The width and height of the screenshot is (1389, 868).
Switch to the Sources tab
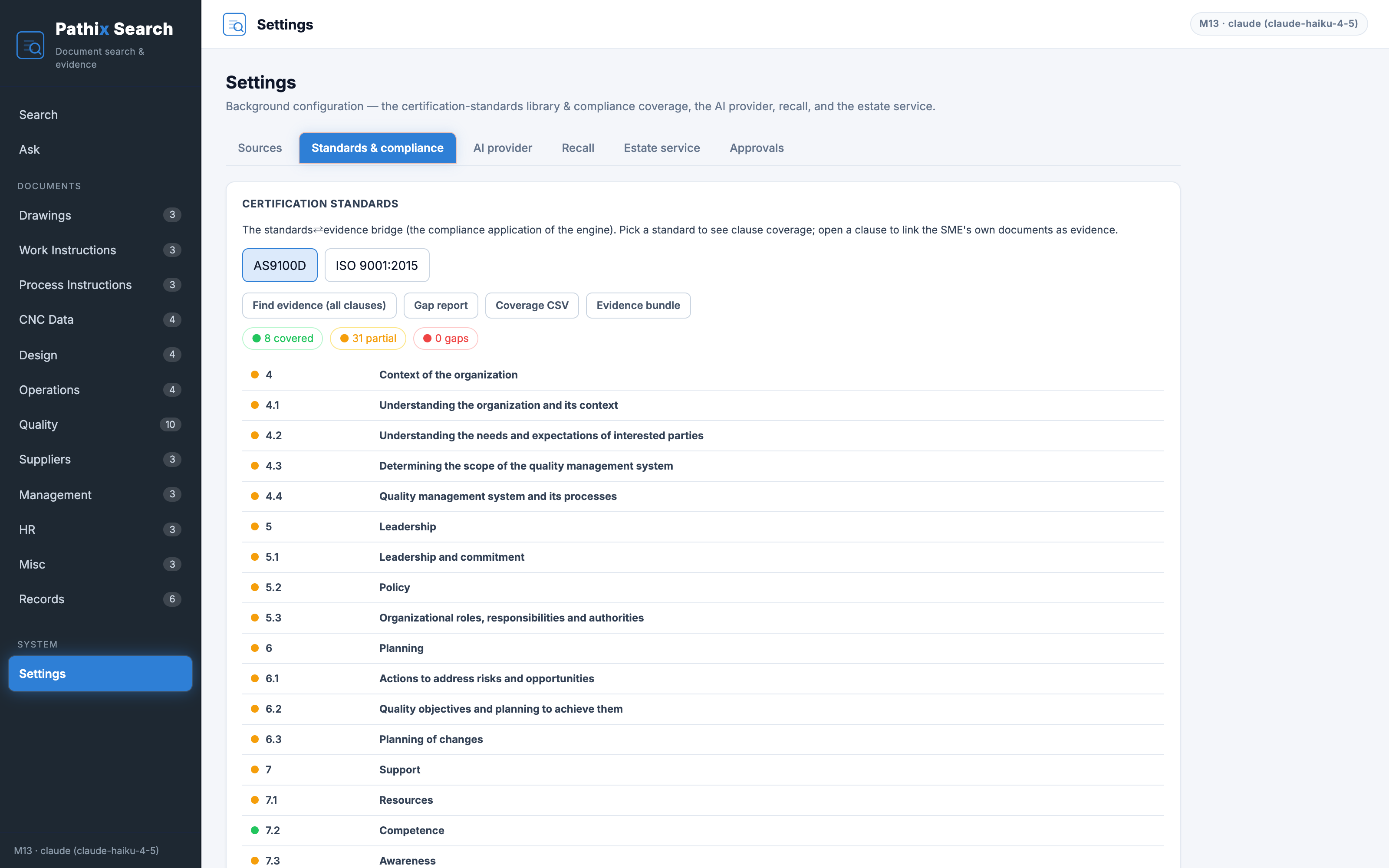click(x=260, y=148)
